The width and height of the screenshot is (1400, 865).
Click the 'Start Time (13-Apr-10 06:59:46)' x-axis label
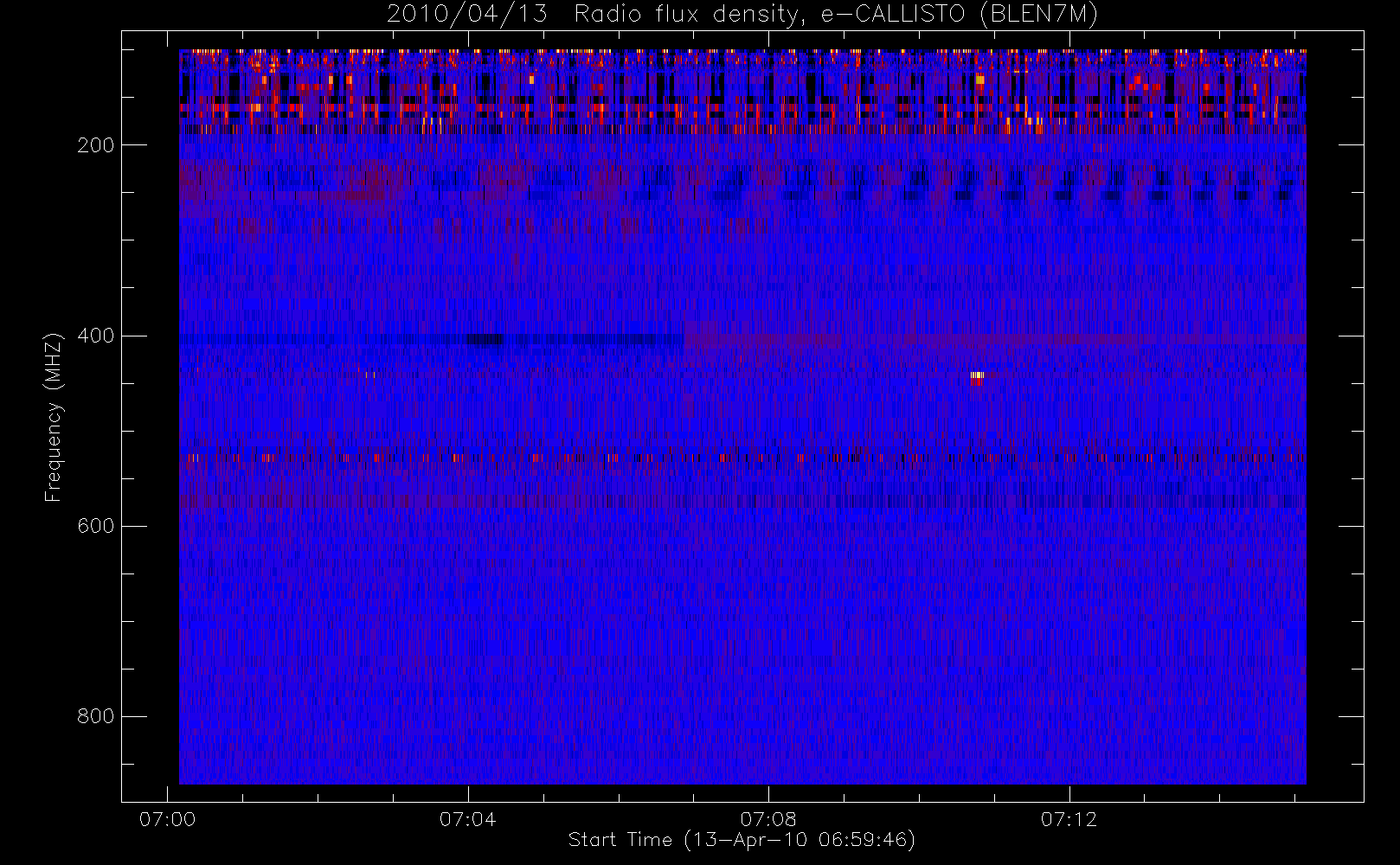[x=742, y=840]
